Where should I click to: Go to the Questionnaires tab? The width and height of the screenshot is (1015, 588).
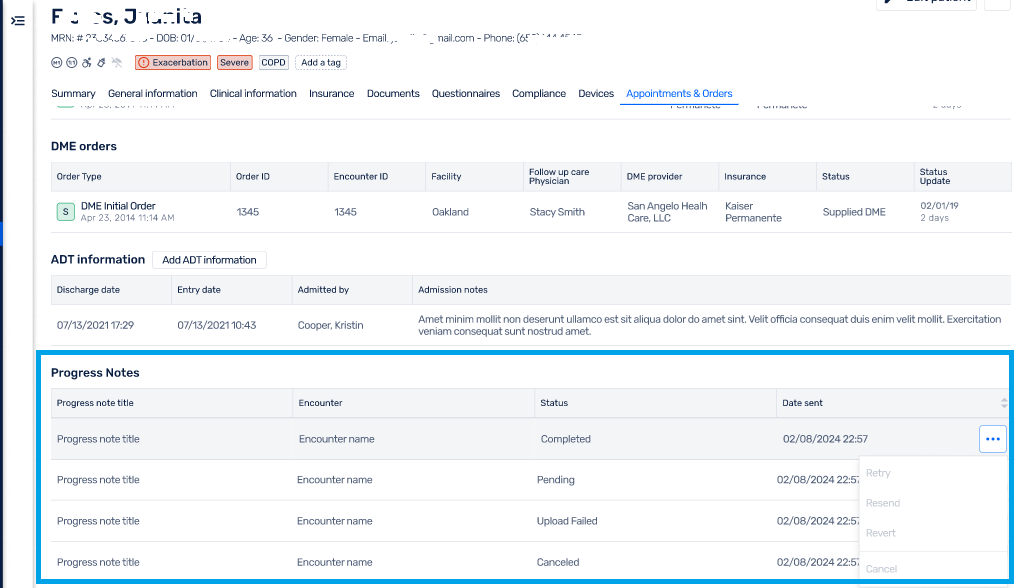466,93
